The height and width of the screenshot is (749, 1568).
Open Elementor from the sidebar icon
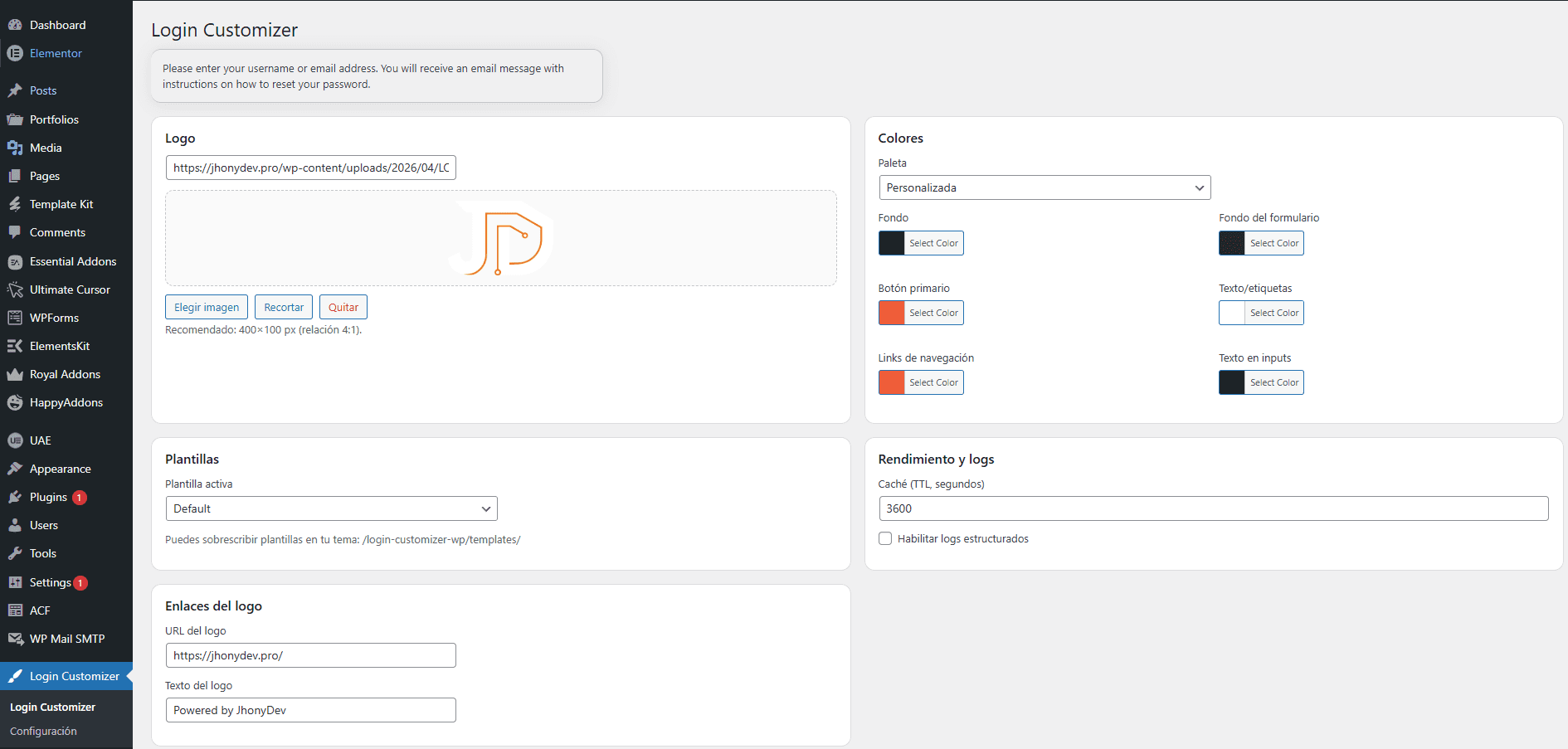coord(15,53)
